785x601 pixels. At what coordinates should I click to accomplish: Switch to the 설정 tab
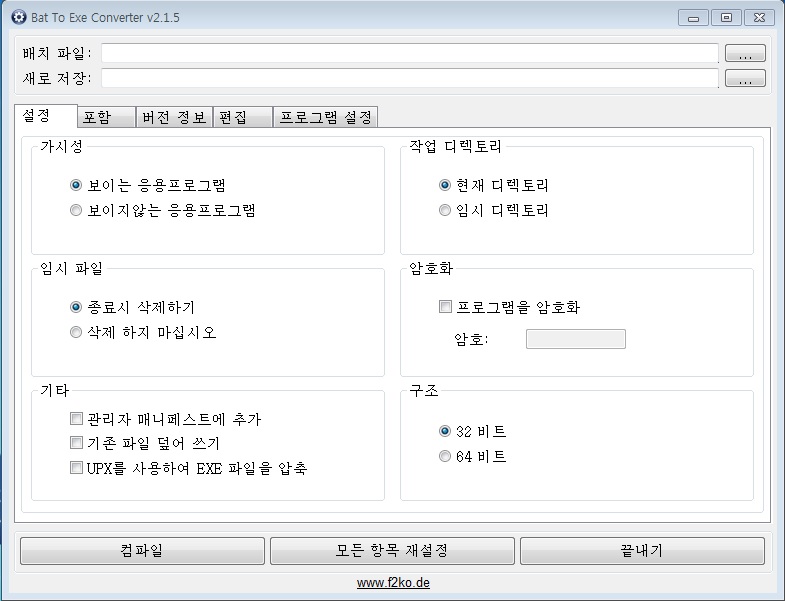coord(46,116)
